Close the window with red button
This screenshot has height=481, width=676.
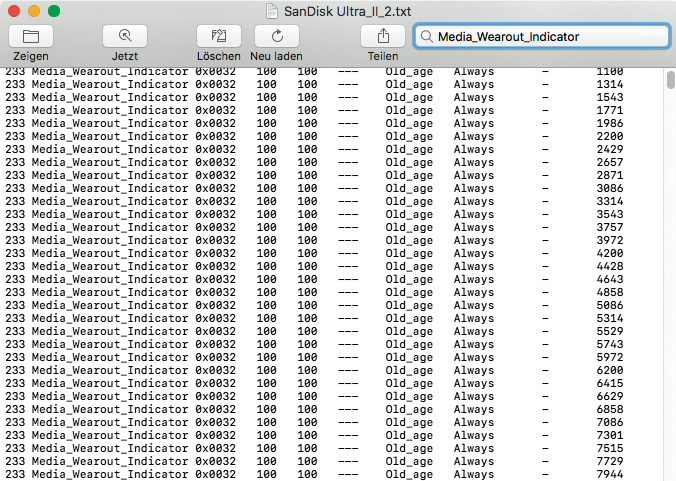tap(14, 11)
